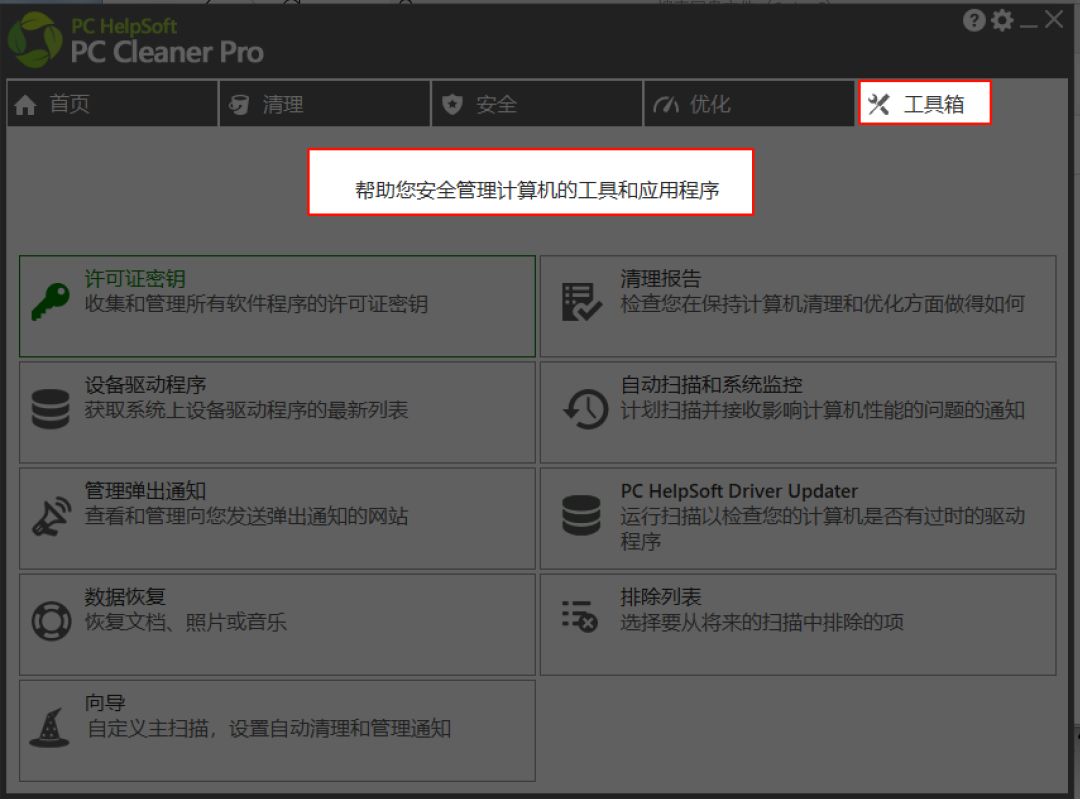This screenshot has height=799, width=1080.
Task: Switch to the 首页 tab
Action: pos(112,103)
